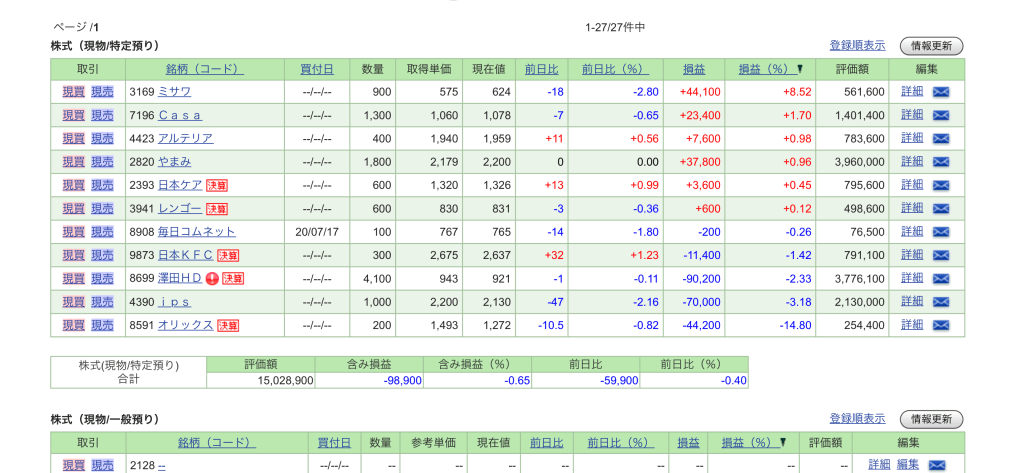Image resolution: width=1024 pixels, height=473 pixels.
Task: Click the red warning icon beside 澤田HD
Action: click(212, 279)
